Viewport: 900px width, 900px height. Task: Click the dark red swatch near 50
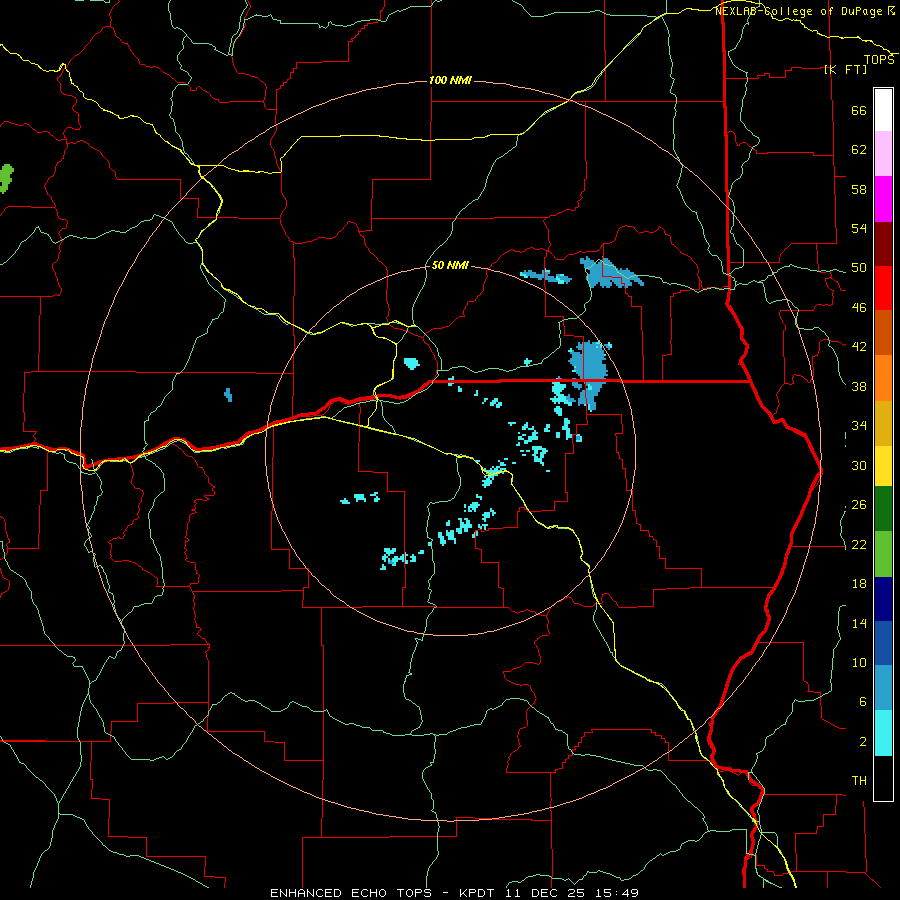[x=883, y=244]
